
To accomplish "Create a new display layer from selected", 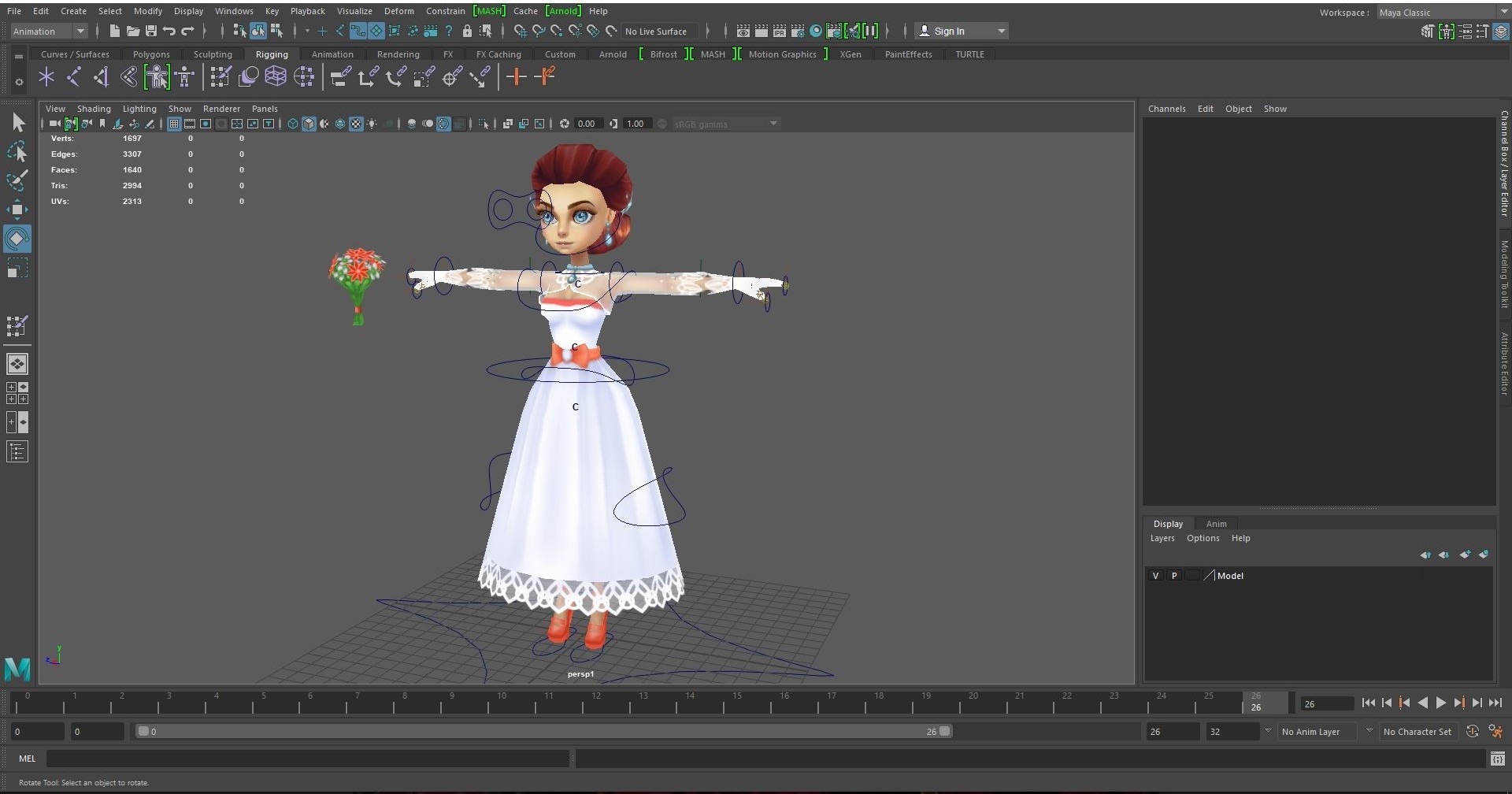I will click(x=1484, y=555).
